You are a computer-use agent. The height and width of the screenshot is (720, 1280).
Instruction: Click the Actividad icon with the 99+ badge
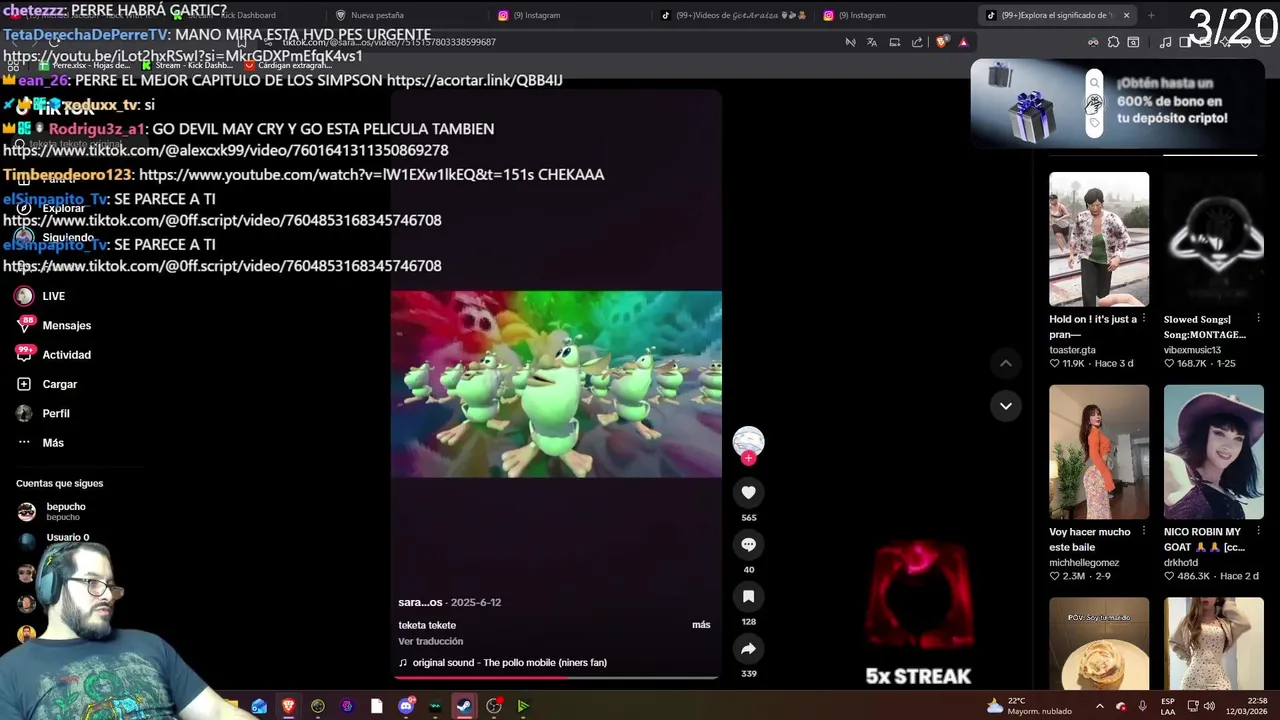pyautogui.click(x=25, y=354)
